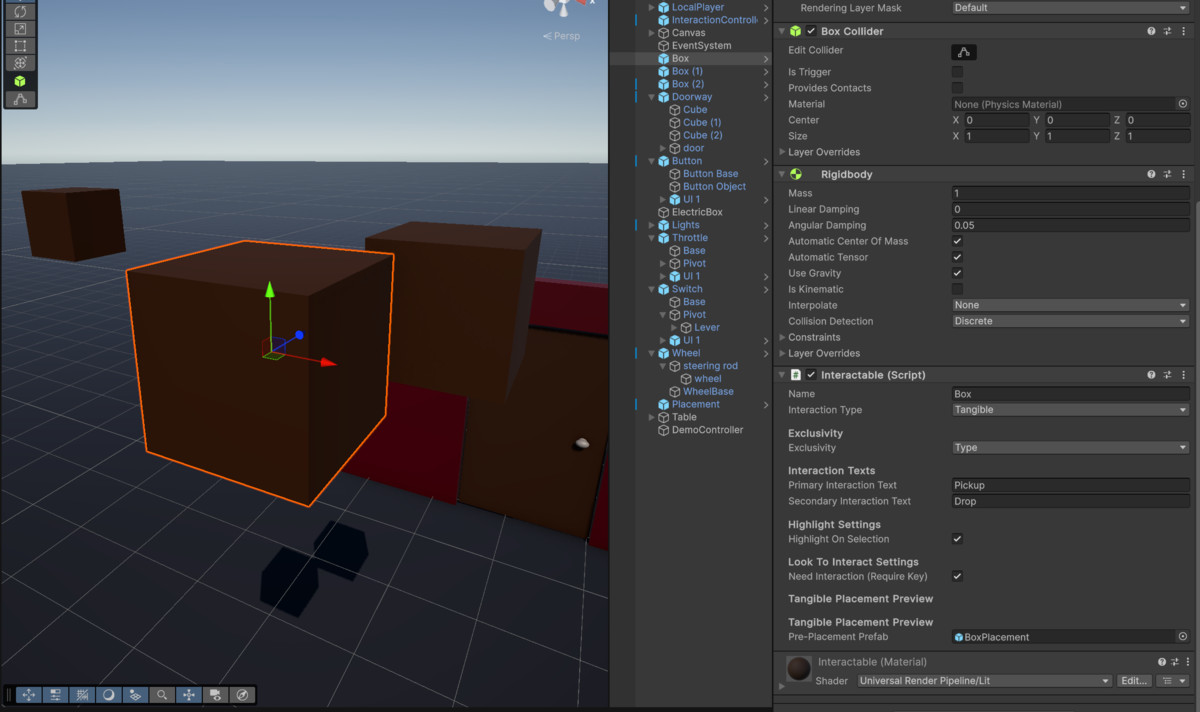The height and width of the screenshot is (712, 1200).
Task: Open the Shader dropdown for the Interactable material
Action: click(x=983, y=681)
